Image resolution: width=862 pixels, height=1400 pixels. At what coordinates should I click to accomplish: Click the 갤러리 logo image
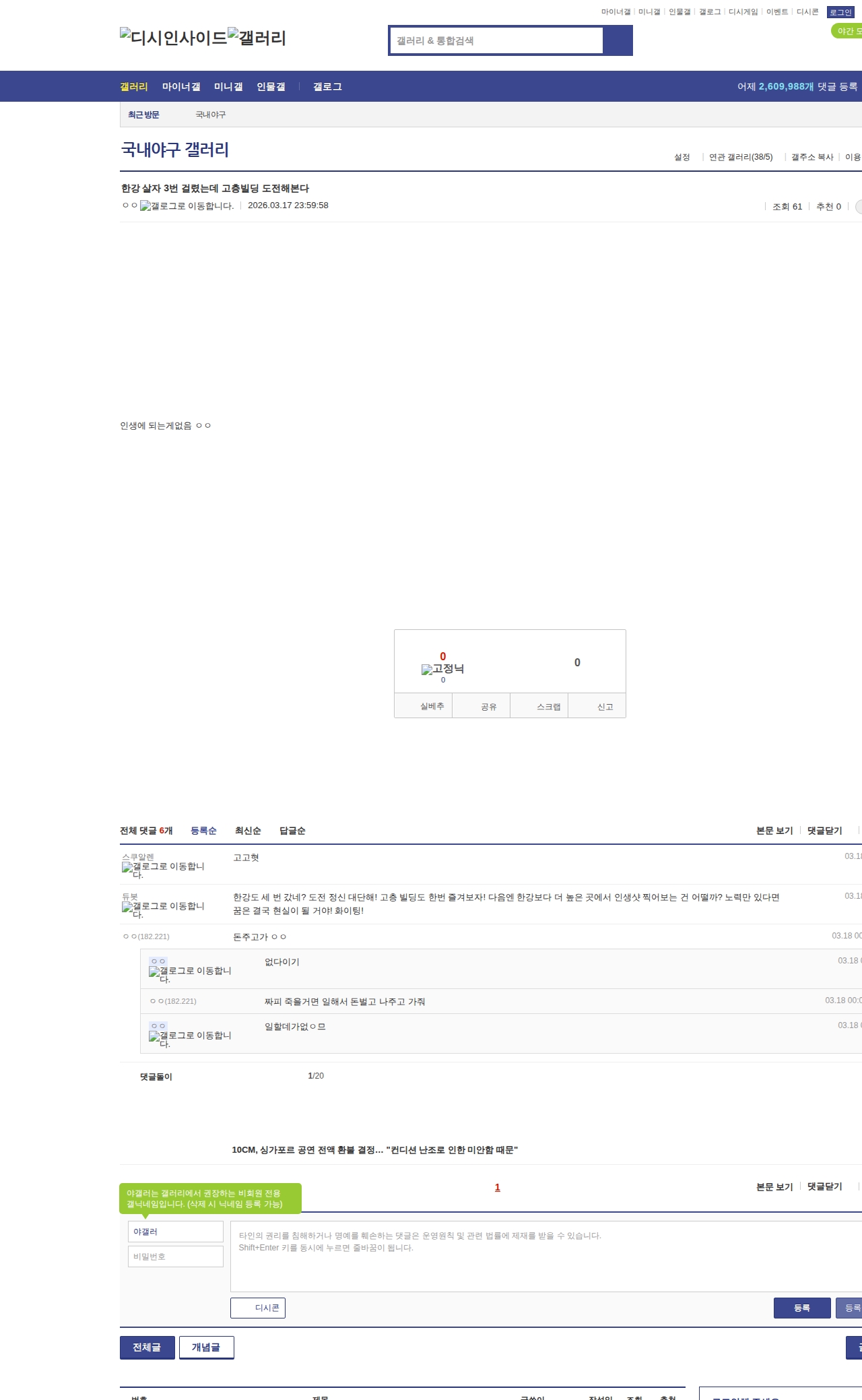pyautogui.click(x=257, y=38)
